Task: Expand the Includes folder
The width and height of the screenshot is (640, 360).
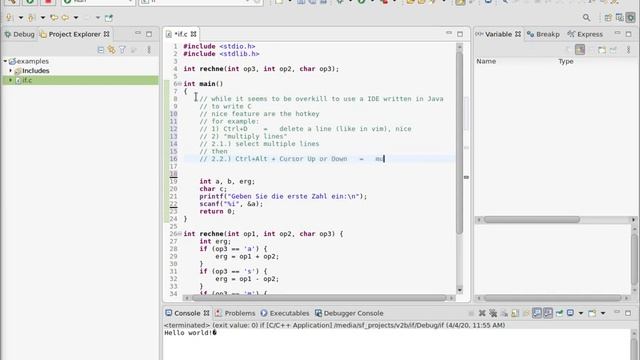Action: click(x=11, y=71)
